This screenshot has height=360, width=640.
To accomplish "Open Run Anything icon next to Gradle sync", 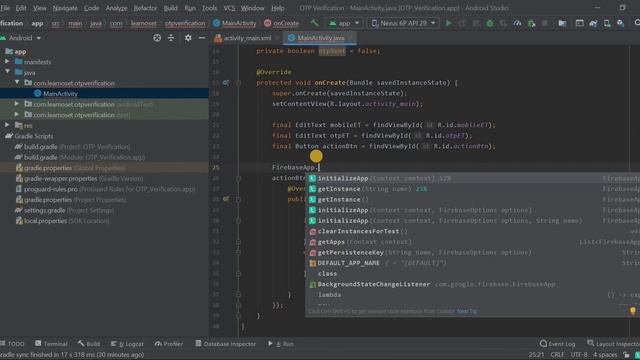I will coord(579,23).
